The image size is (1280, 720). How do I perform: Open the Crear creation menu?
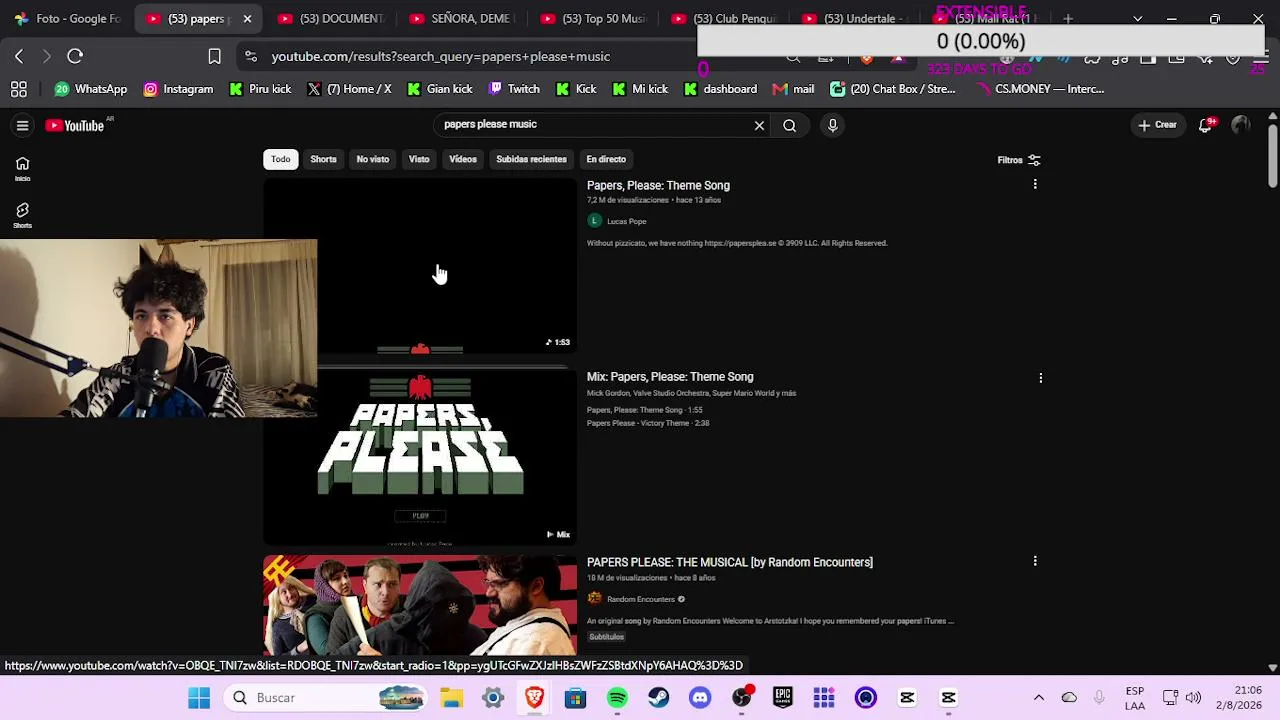click(x=1158, y=125)
